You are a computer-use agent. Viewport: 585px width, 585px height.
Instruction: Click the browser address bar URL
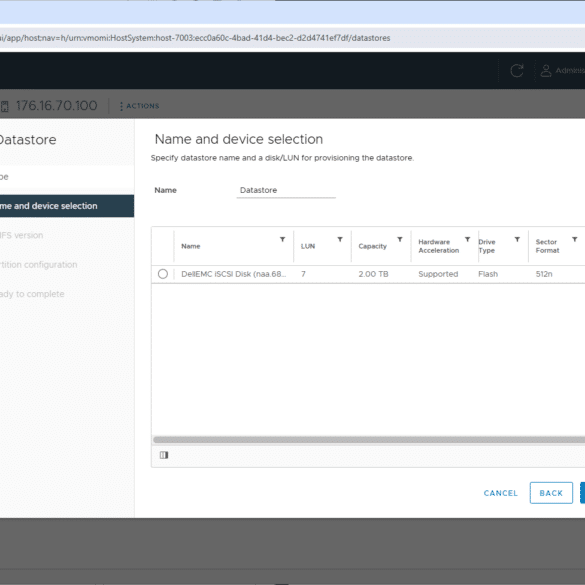(x=195, y=38)
